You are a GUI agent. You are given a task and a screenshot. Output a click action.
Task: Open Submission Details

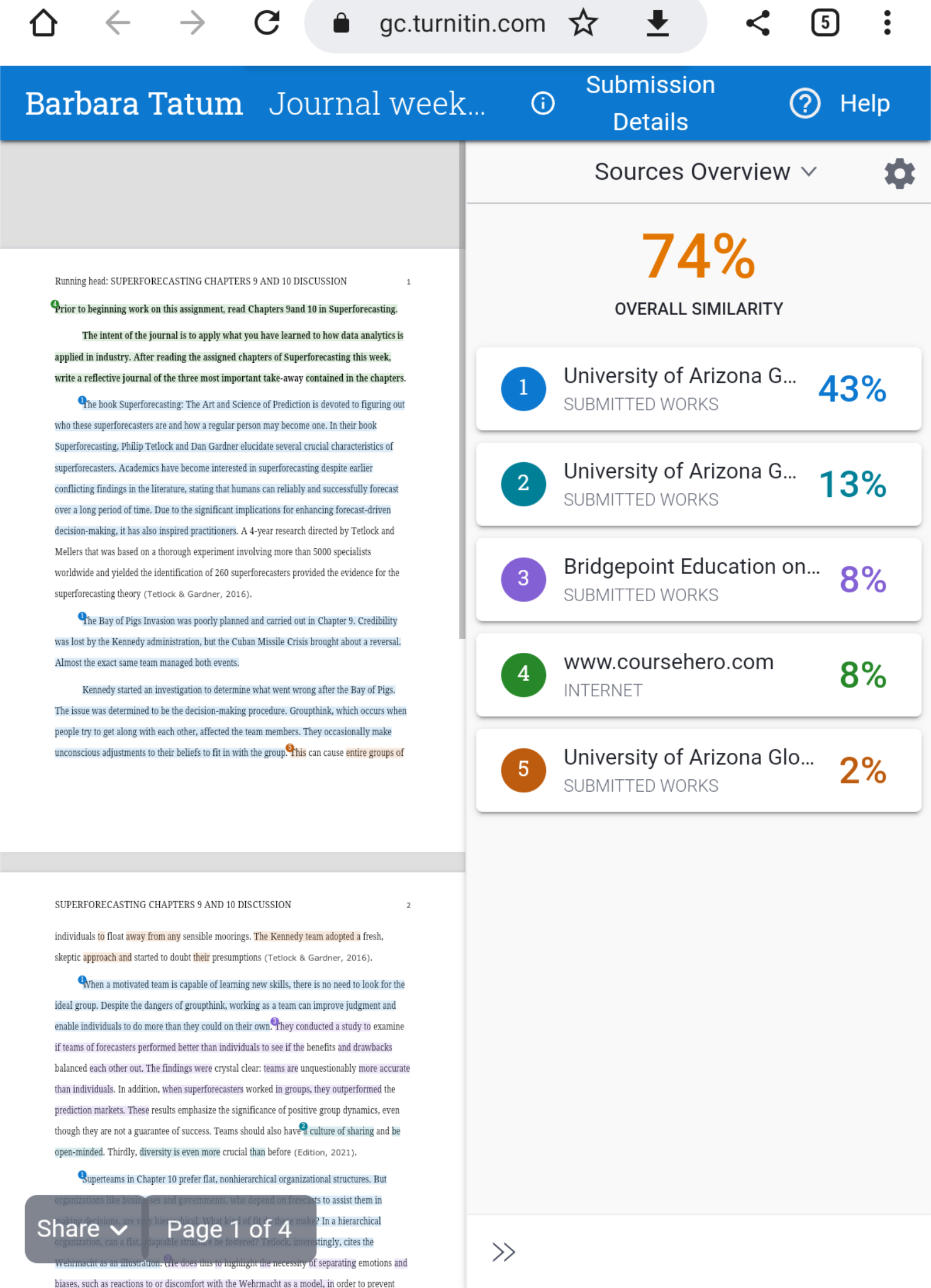[650, 103]
